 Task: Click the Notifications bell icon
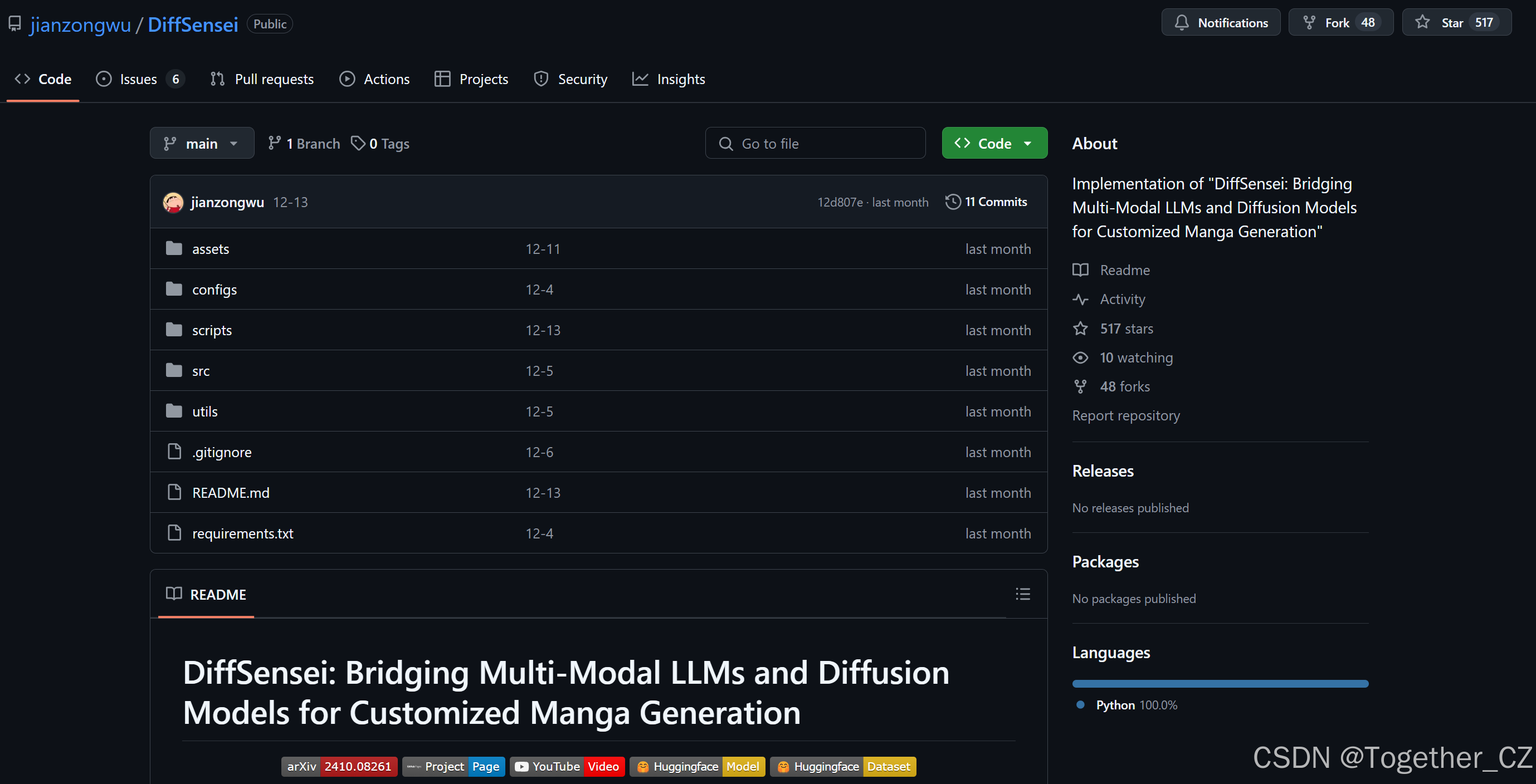(x=1183, y=22)
